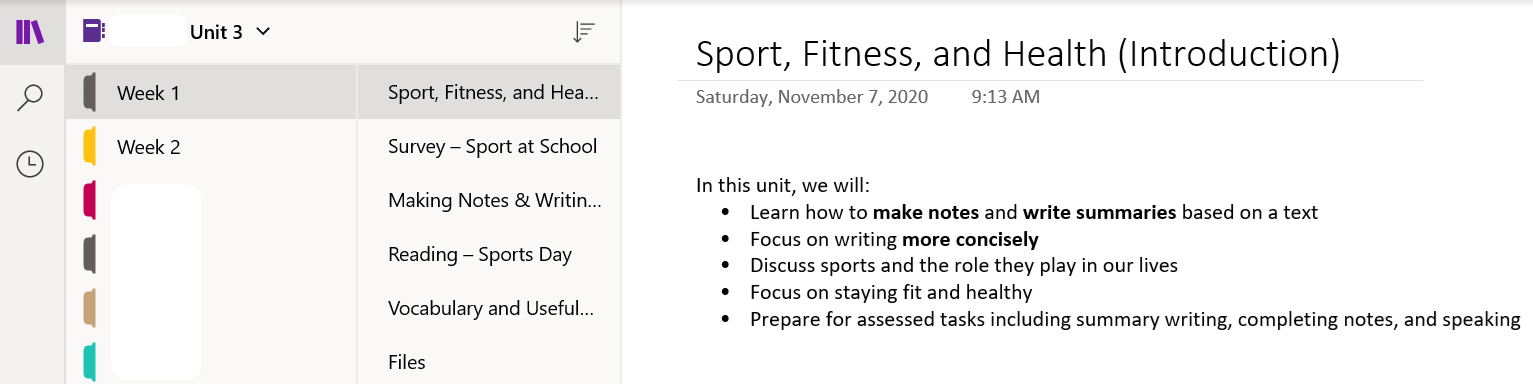Viewport: 1533px width, 384px height.
Task: Open the Week 2 section
Action: (x=211, y=147)
